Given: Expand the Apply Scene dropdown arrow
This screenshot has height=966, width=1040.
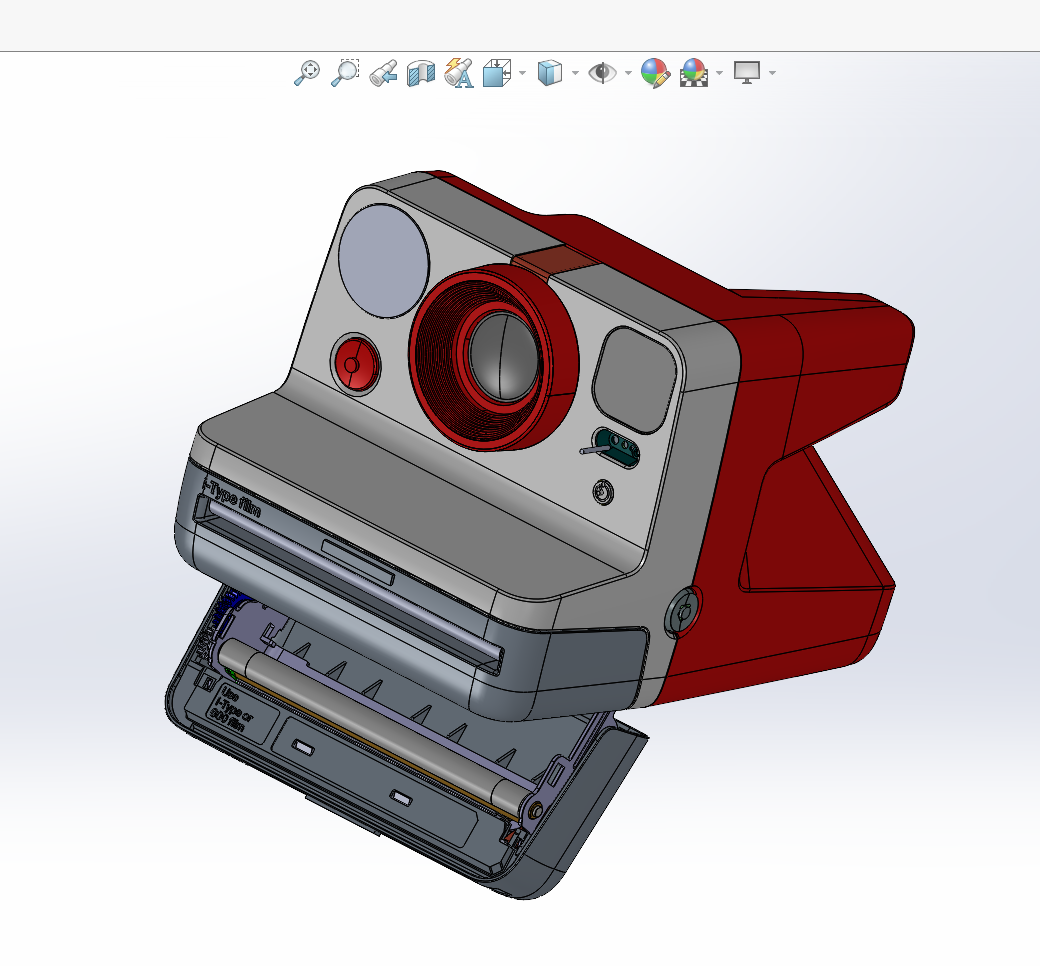Looking at the screenshot, I should (719, 73).
